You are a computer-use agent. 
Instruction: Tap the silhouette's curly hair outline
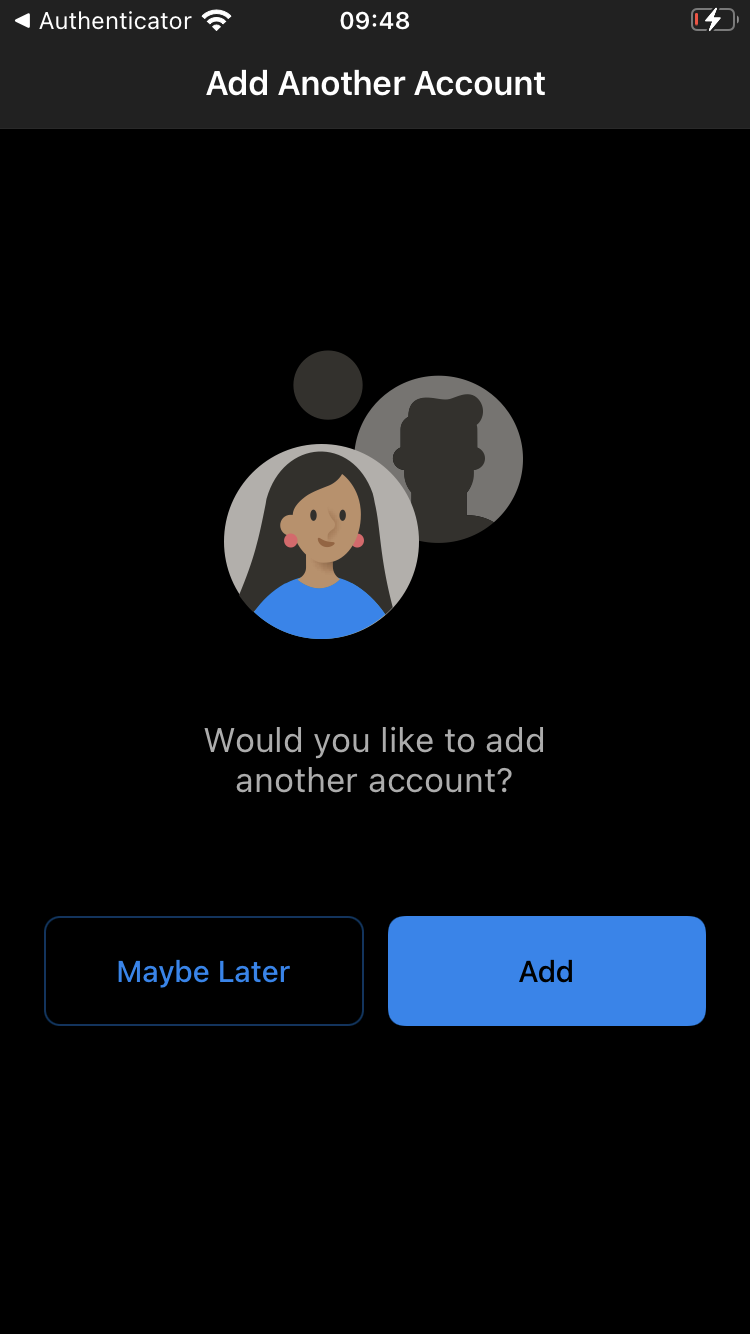[445, 412]
